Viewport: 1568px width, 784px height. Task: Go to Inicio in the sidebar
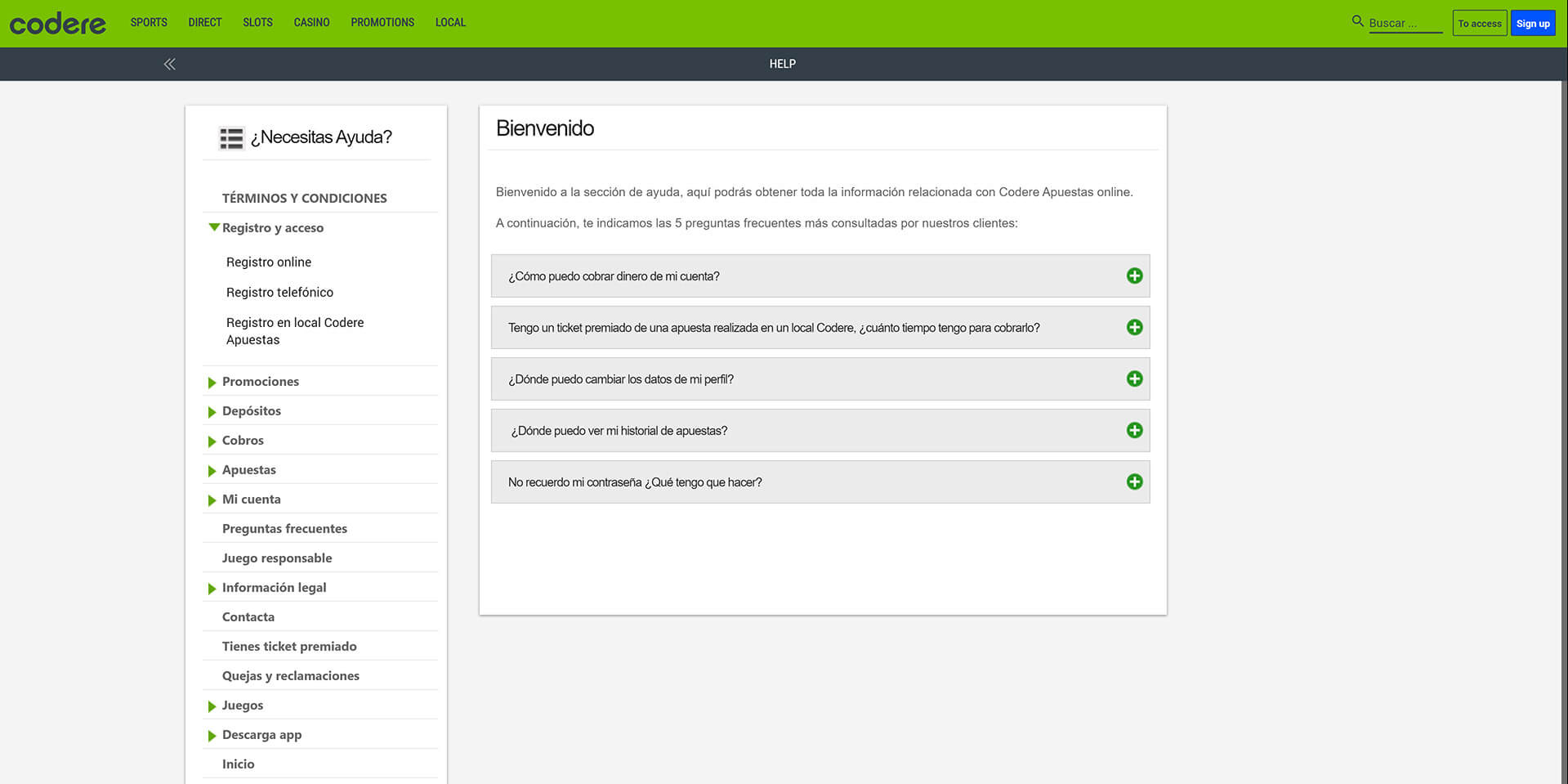point(239,764)
